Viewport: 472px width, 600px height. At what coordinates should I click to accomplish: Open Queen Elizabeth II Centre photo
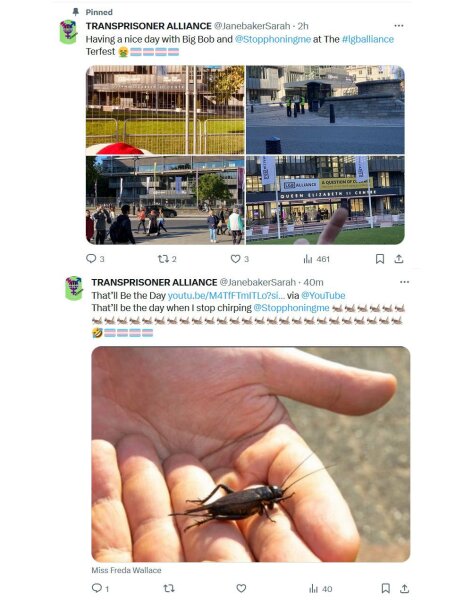tap(325, 200)
